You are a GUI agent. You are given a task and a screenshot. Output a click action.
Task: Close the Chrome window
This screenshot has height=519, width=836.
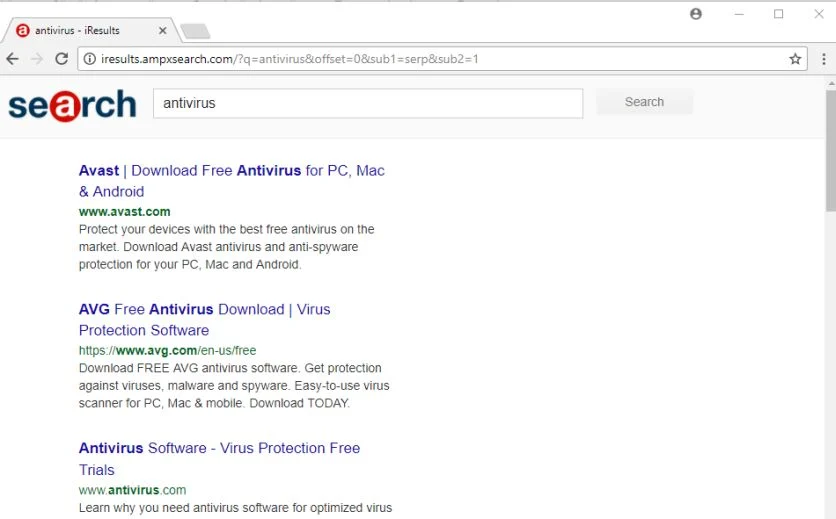[819, 14]
